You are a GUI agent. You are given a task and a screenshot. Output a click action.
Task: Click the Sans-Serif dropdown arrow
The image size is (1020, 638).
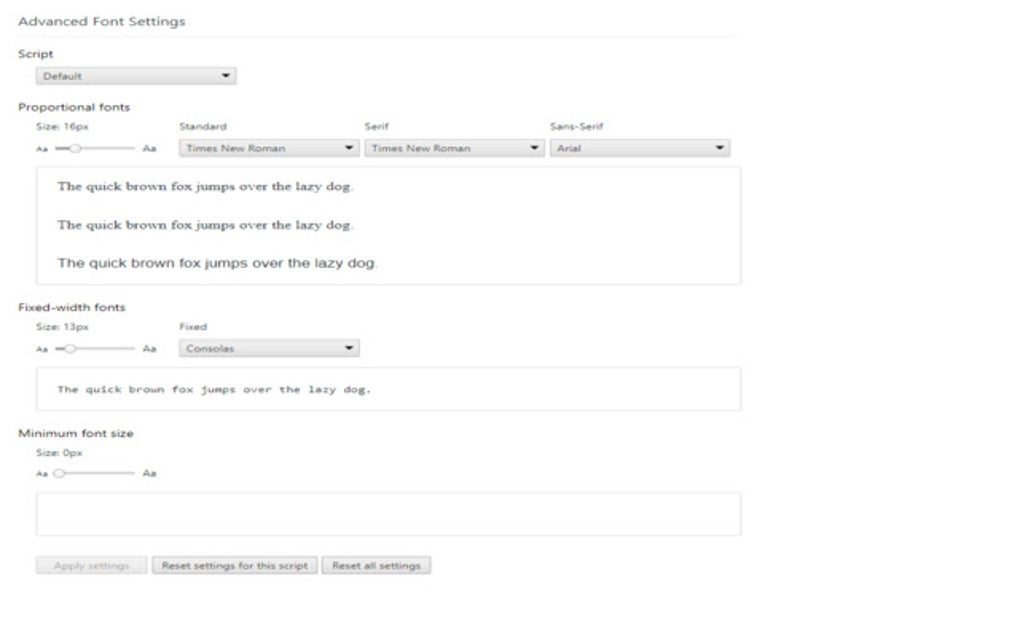click(x=720, y=147)
